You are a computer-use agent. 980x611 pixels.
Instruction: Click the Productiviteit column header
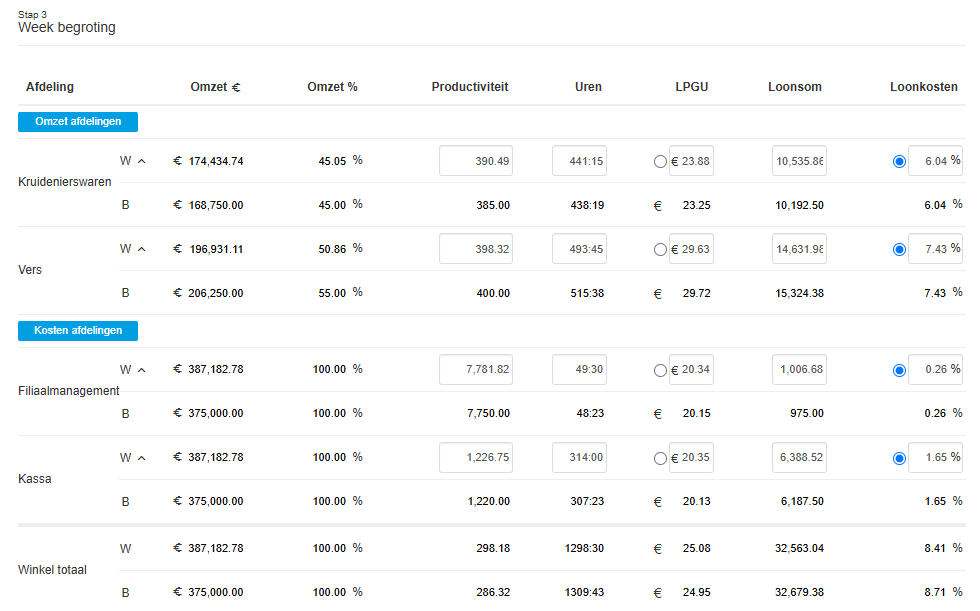coord(470,87)
